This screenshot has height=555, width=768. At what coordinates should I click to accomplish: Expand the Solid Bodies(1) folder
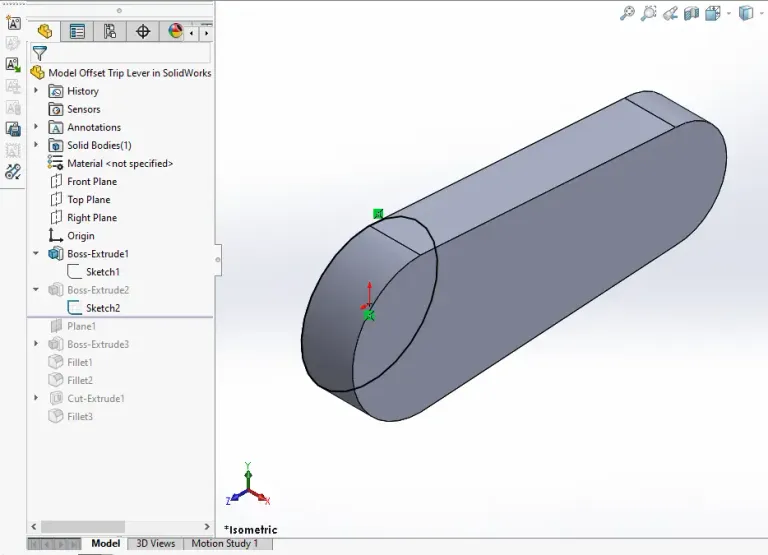coord(36,145)
